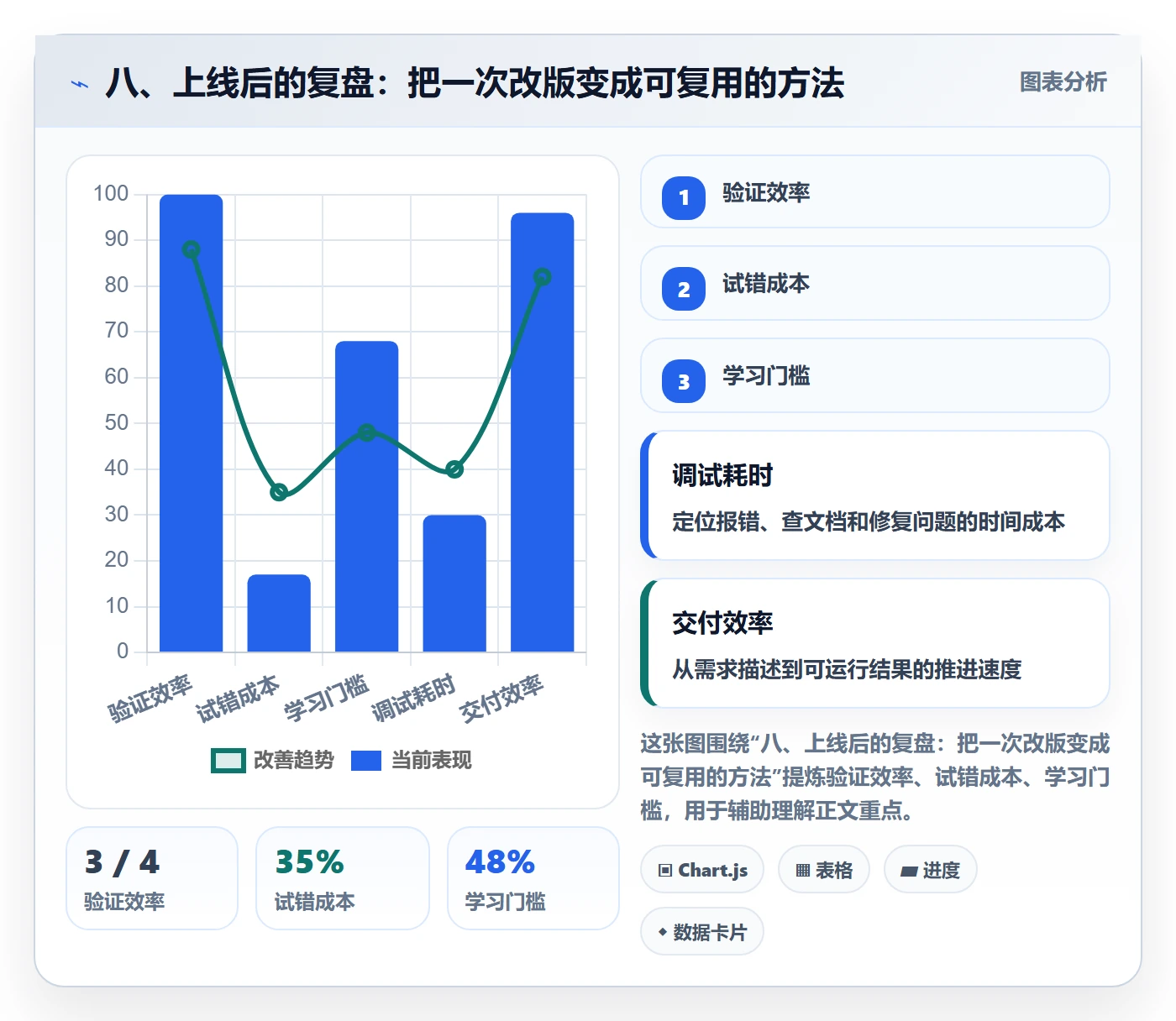Click the blue 交付效率 bar in the chart
The height and width of the screenshot is (1021, 1176).
pyautogui.click(x=543, y=432)
